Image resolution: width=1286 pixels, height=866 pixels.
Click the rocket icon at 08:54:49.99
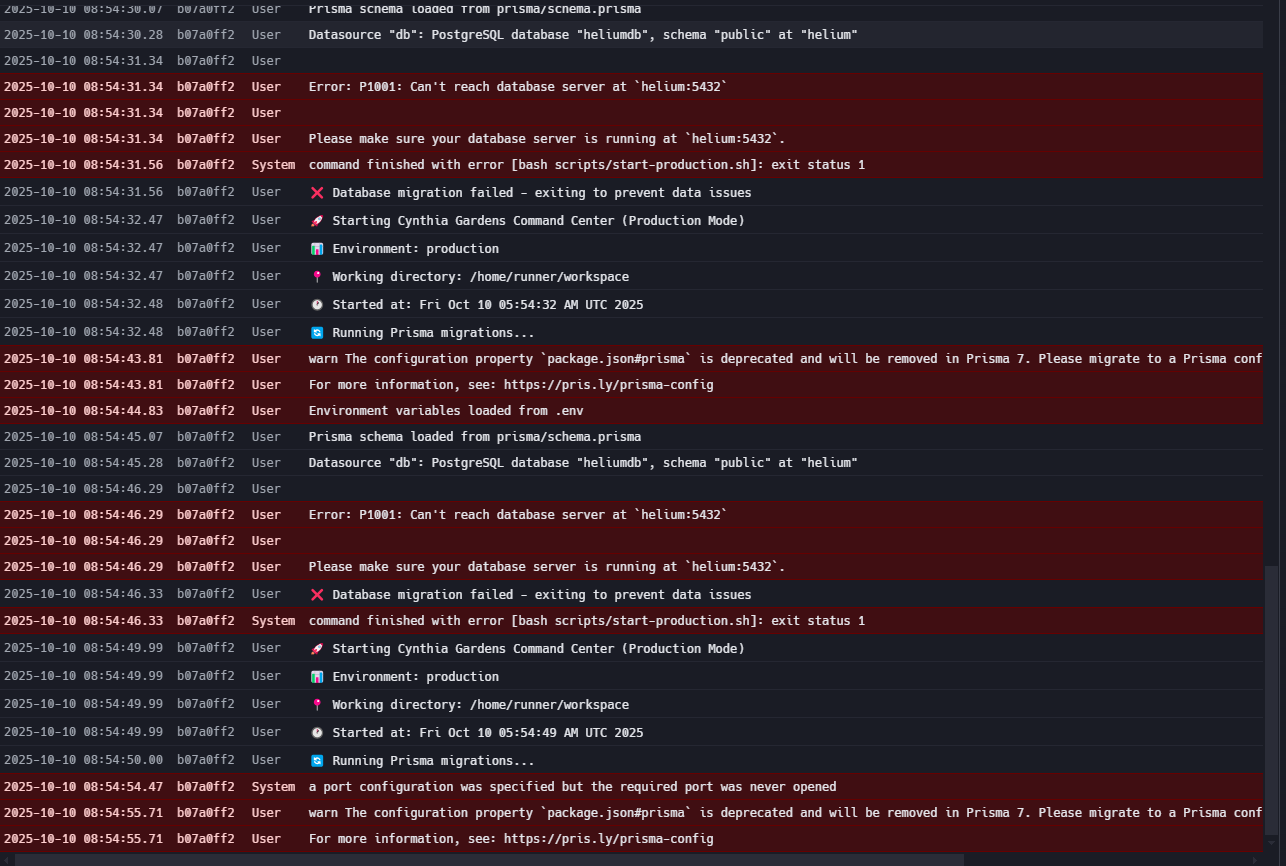[317, 649]
